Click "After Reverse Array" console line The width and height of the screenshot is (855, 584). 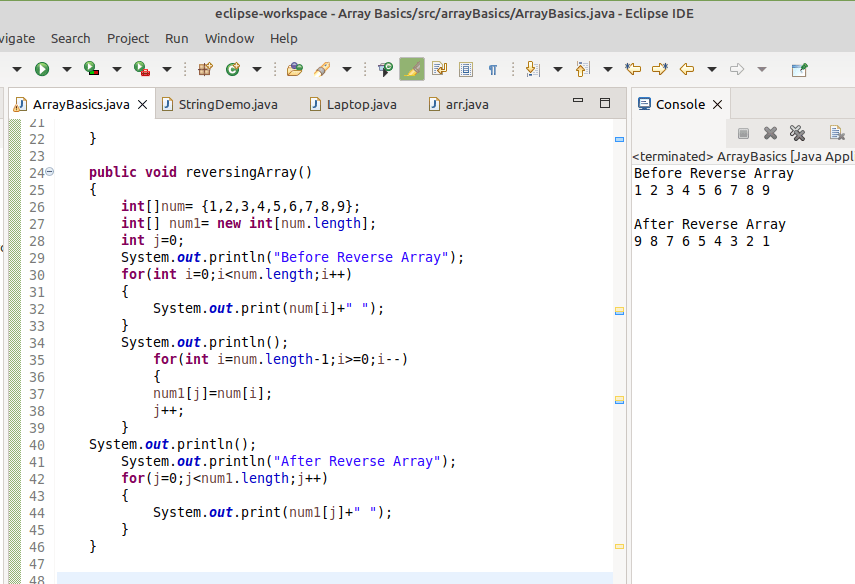(x=710, y=224)
